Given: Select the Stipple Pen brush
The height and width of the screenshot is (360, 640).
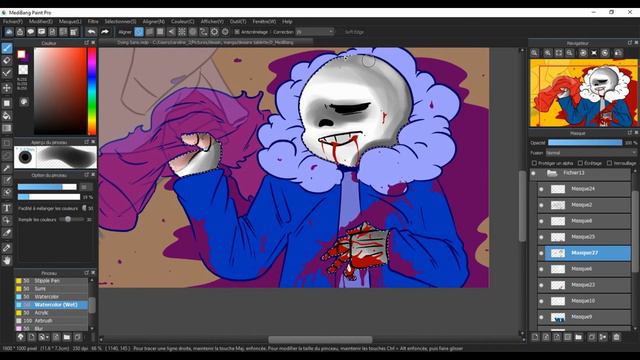Looking at the screenshot, I should (51, 281).
